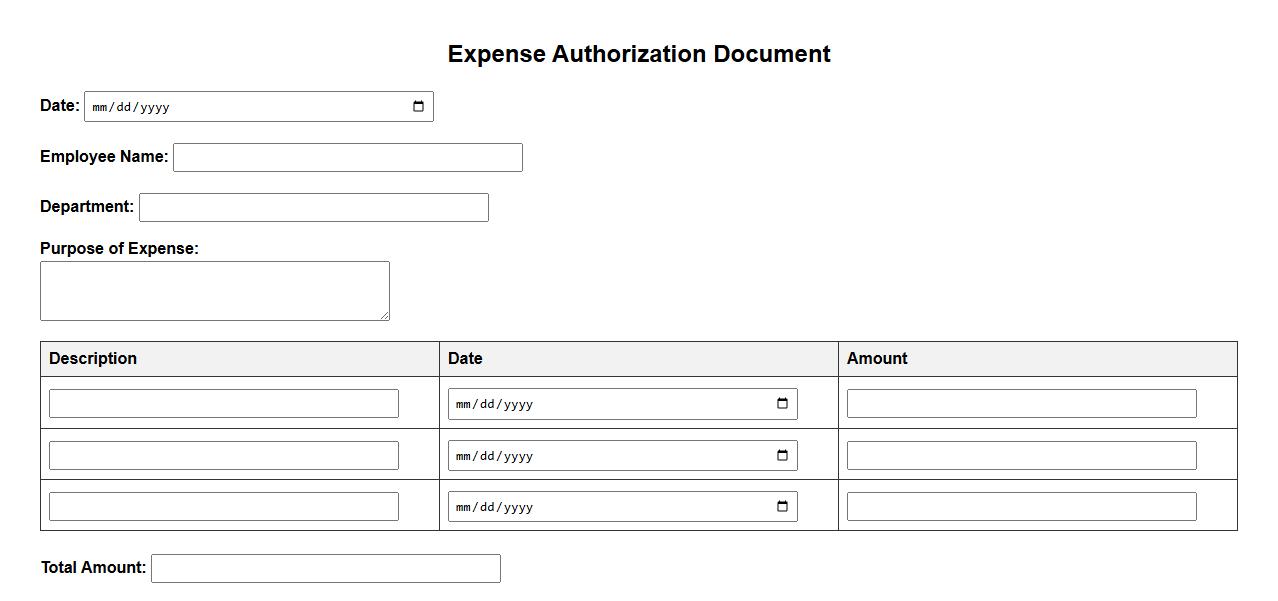This screenshot has width=1278, height=601.
Task: Click into the Department input field
Action: pyautogui.click(x=313, y=208)
